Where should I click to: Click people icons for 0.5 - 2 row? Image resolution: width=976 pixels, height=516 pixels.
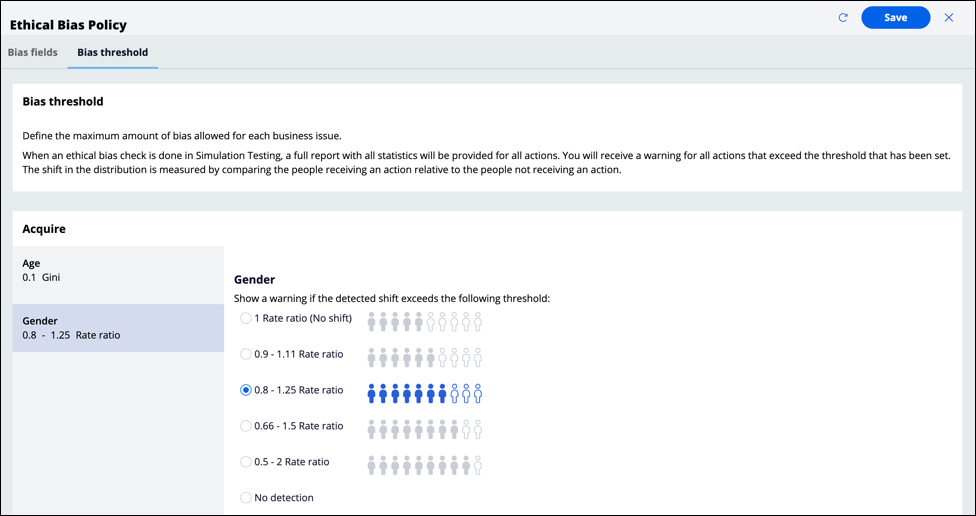424,465
